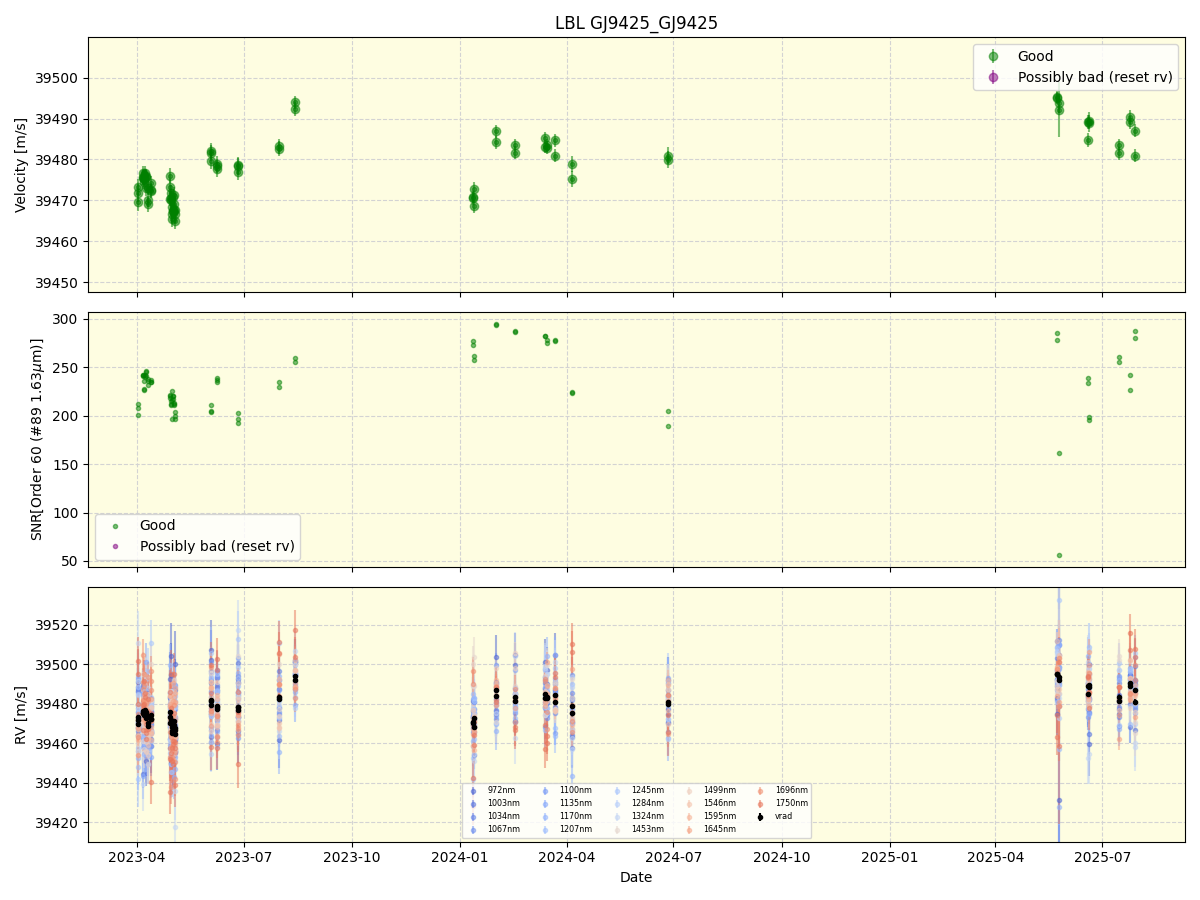The image size is (1200, 900).
Task: Select the 1135nm legend entry
Action: (575, 803)
